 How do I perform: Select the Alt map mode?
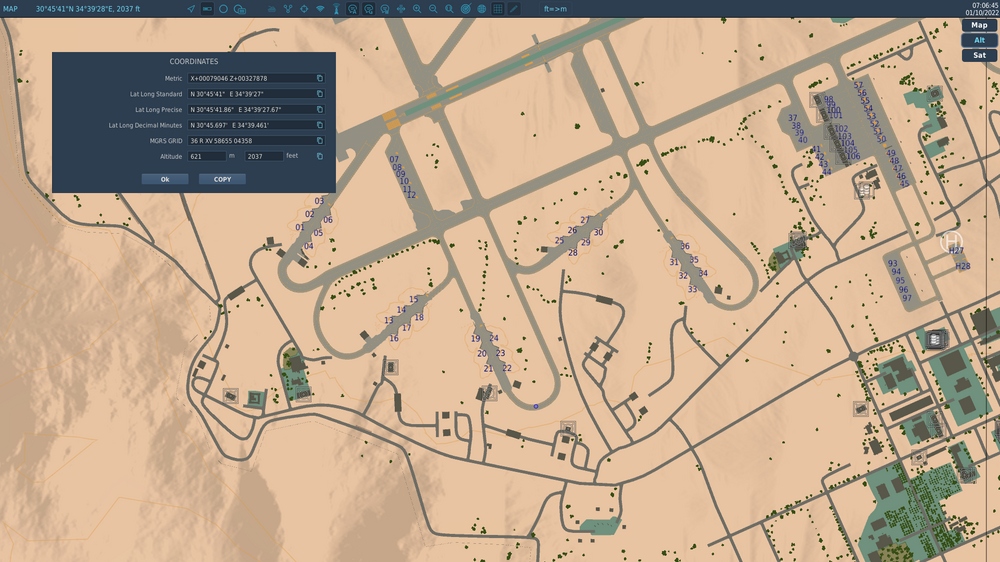tap(979, 40)
